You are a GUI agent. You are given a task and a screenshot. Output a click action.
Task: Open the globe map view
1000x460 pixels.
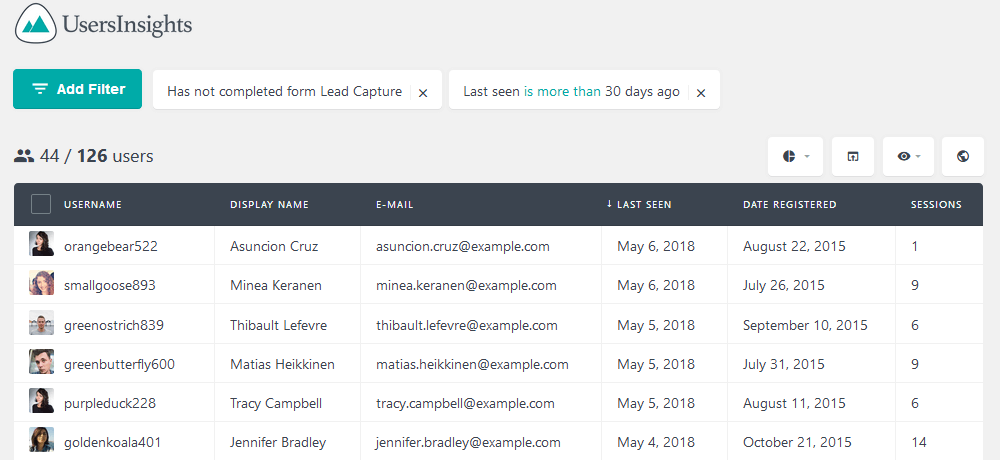[x=962, y=156]
